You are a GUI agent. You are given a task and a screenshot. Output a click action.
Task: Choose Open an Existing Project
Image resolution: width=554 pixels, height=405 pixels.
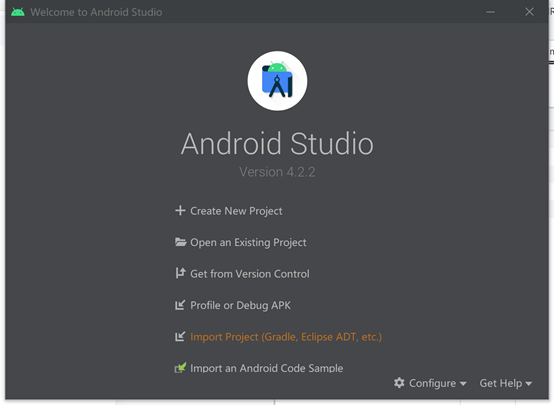(248, 242)
